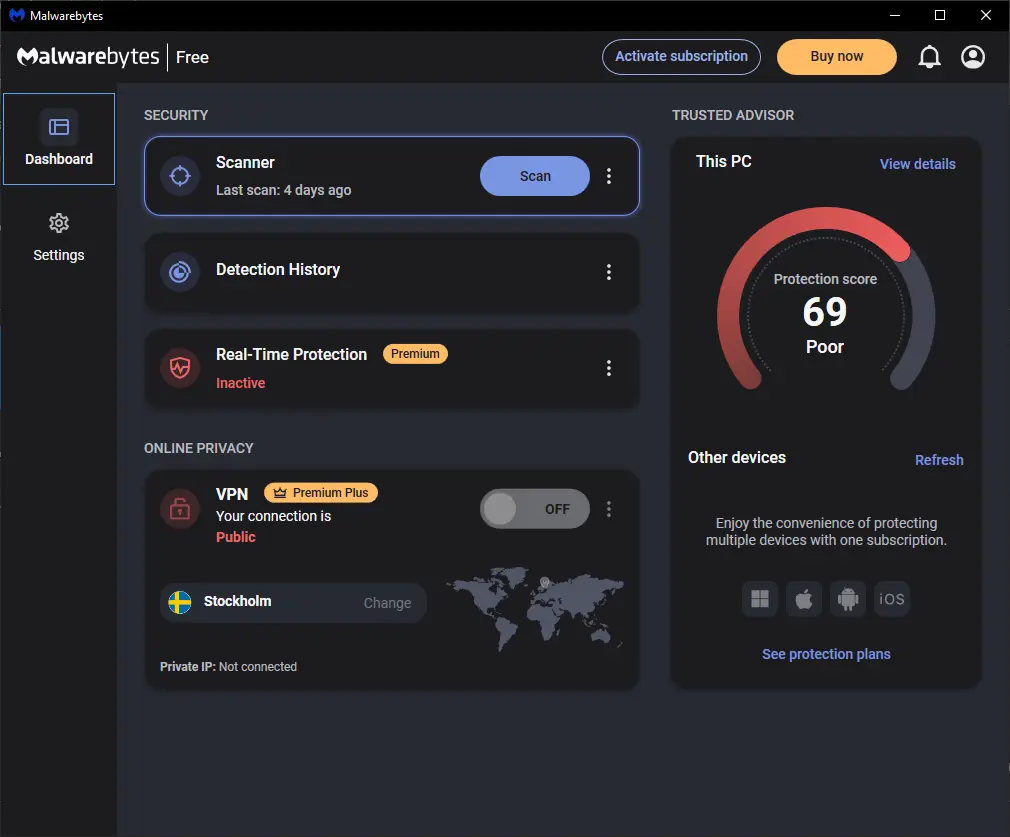The image size is (1010, 837).
Task: Open the Dashboard sidebar tab
Action: pyautogui.click(x=59, y=139)
